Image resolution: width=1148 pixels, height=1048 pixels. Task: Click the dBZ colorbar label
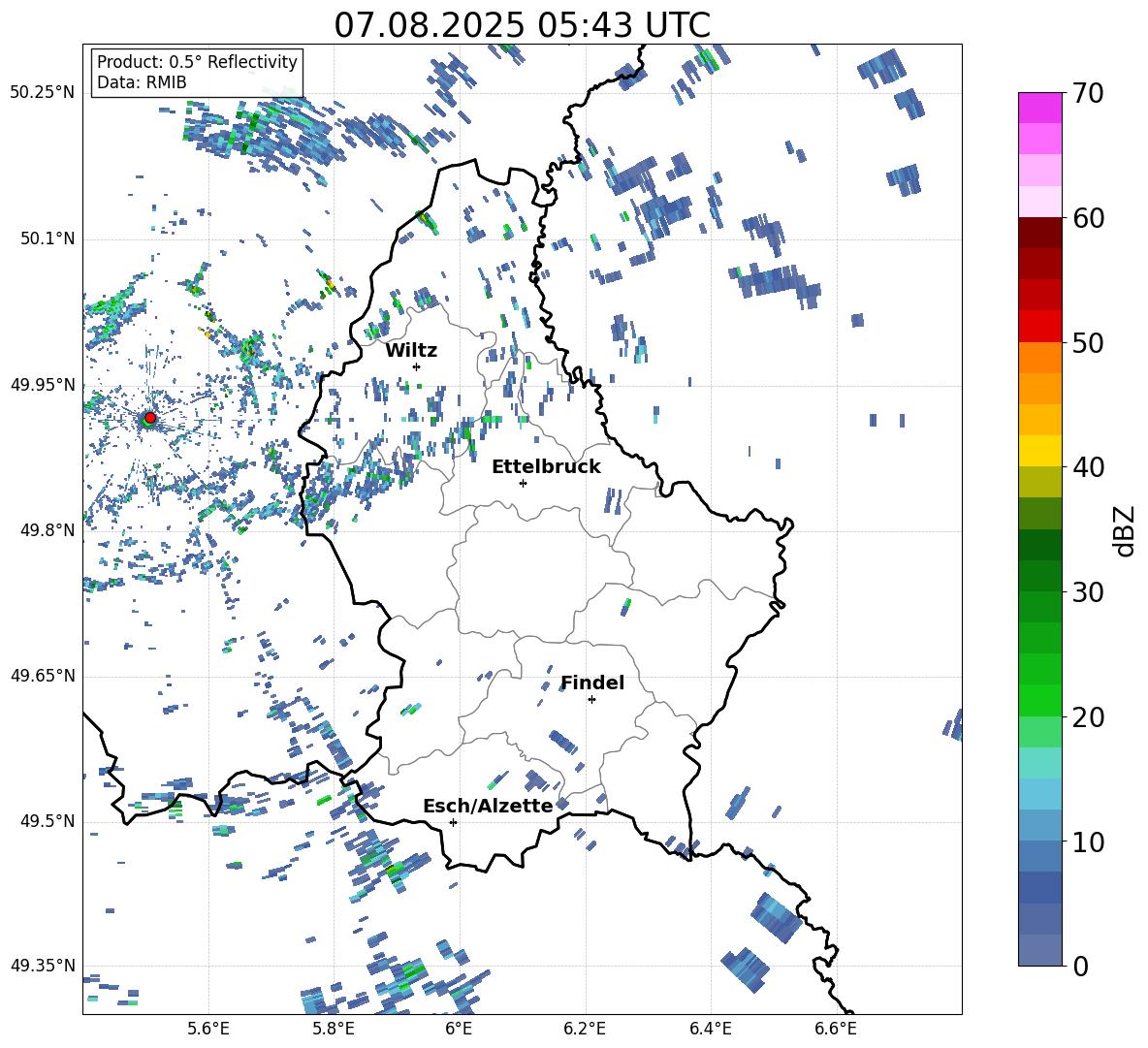click(1126, 530)
